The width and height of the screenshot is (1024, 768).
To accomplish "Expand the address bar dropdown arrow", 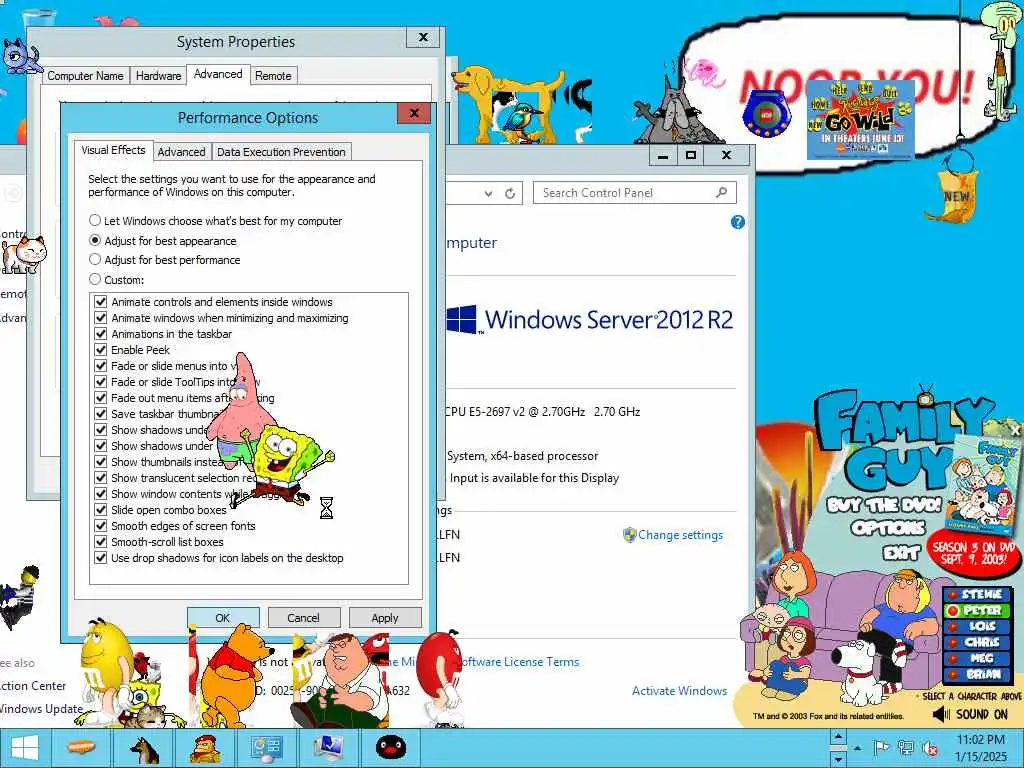I will [488, 193].
